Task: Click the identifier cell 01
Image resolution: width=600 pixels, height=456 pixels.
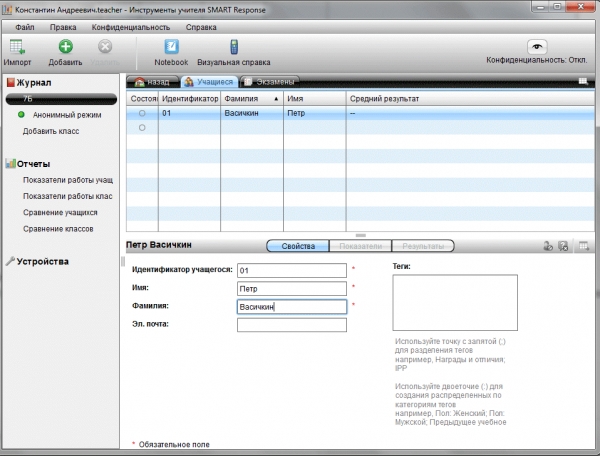Action: [x=189, y=113]
